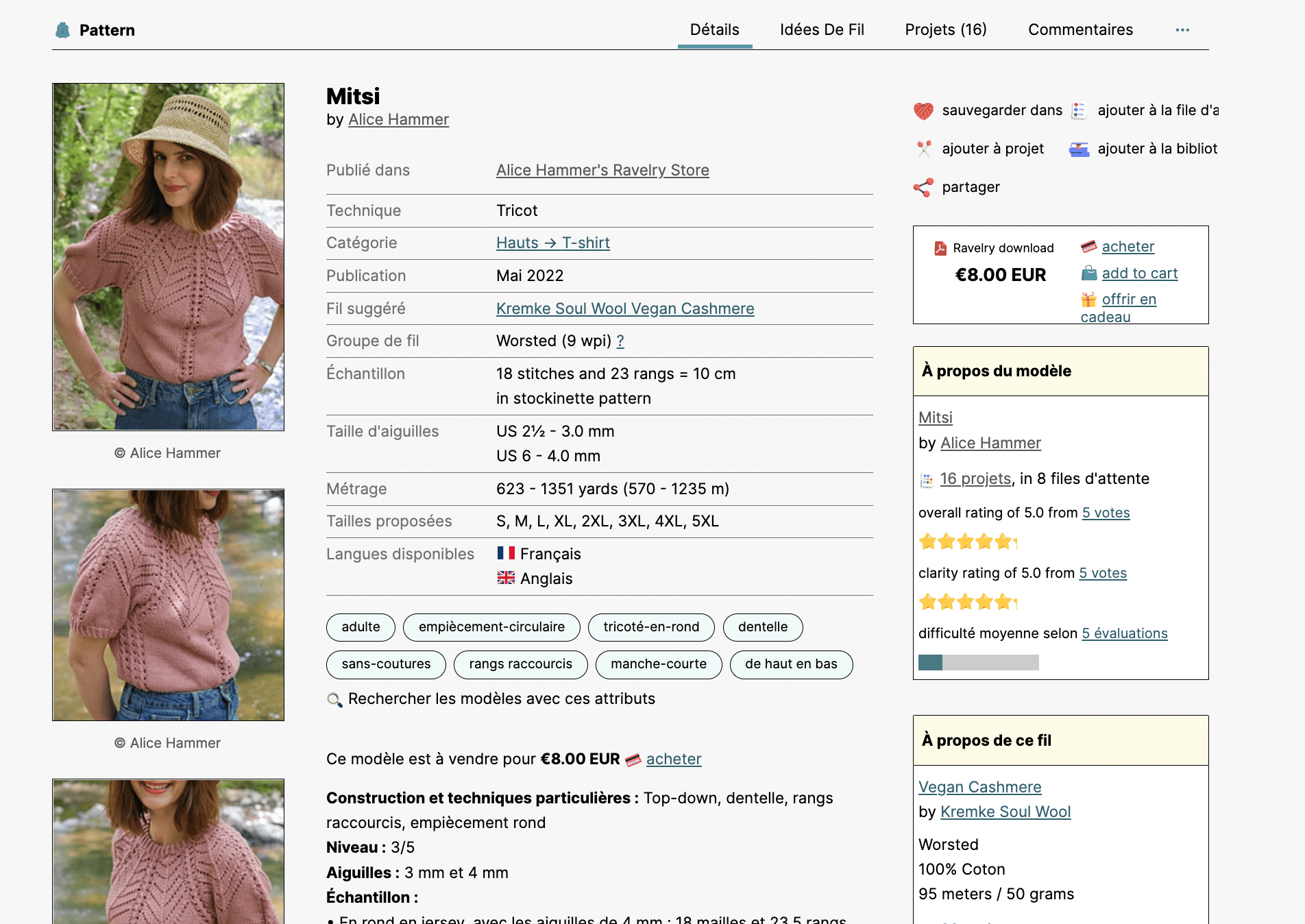Click the shopping bag add to cart icon
The height and width of the screenshot is (924, 1305).
pyautogui.click(x=1088, y=273)
